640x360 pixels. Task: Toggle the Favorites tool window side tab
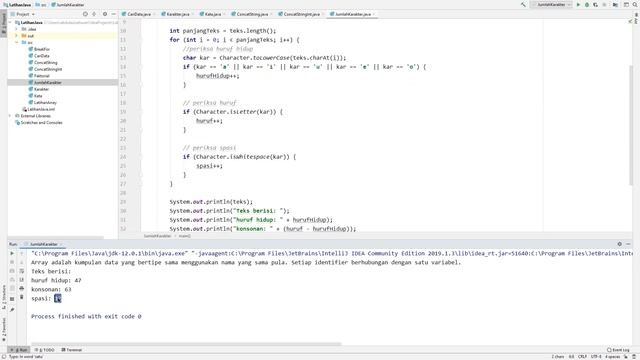[3, 329]
